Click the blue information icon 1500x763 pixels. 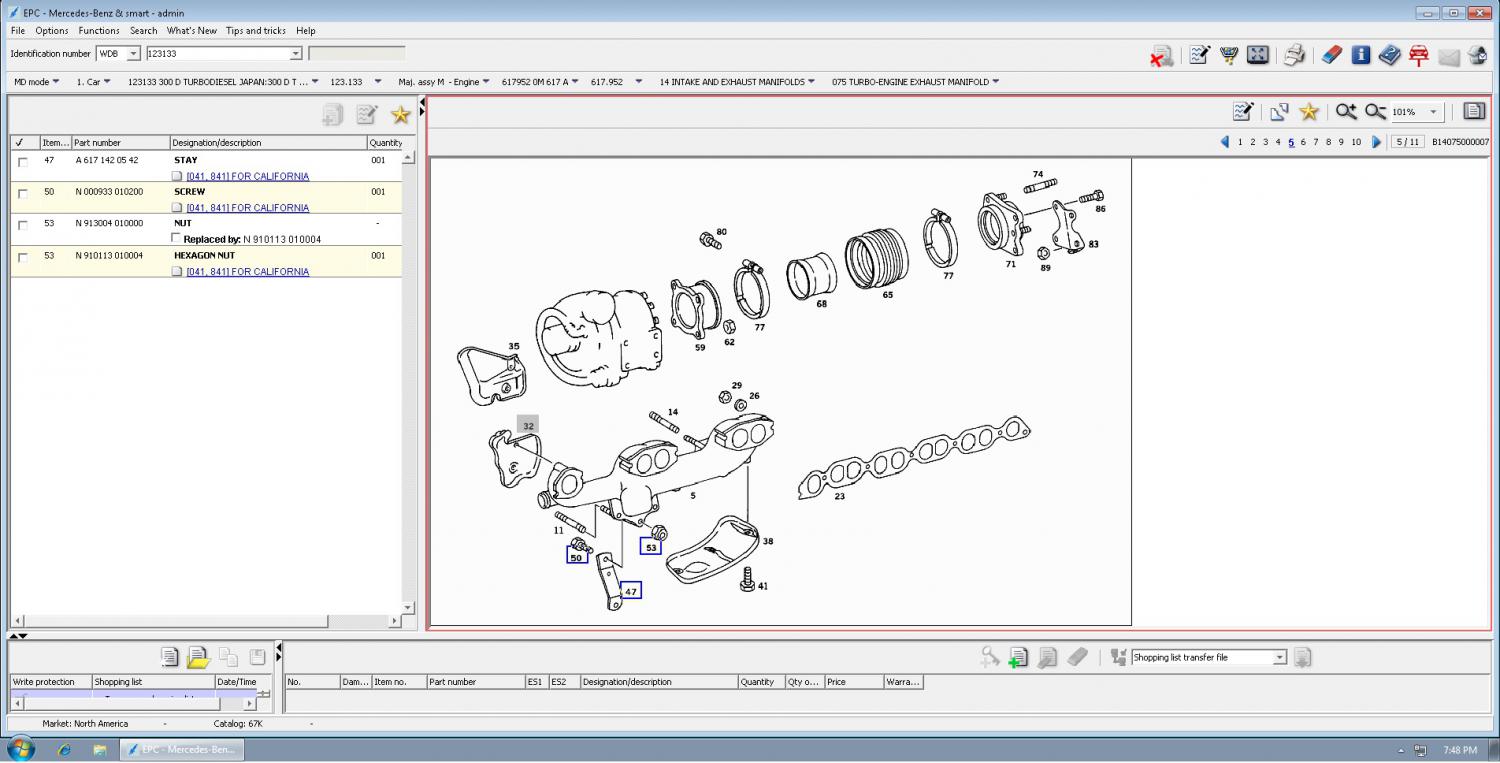pyautogui.click(x=1360, y=55)
